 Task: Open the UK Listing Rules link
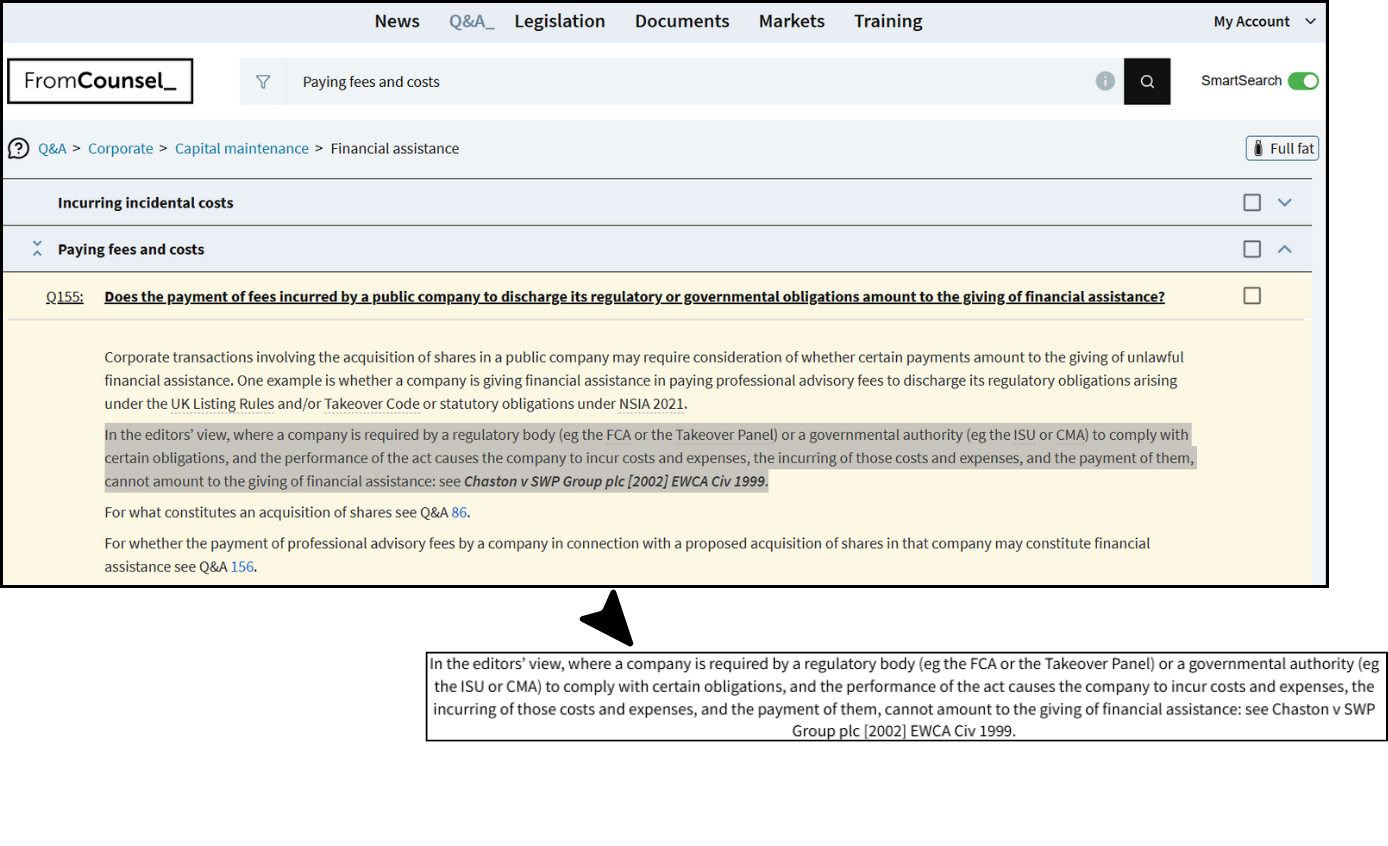click(x=222, y=404)
